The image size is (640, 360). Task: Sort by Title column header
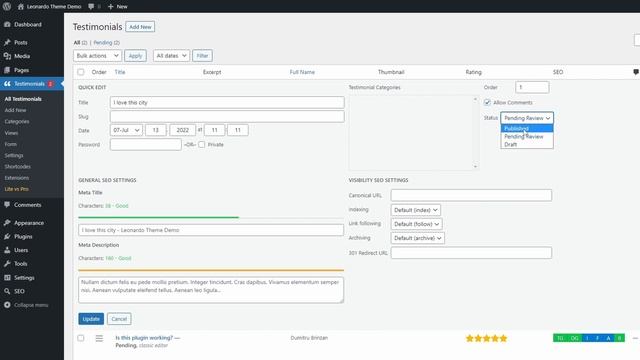pyautogui.click(x=120, y=72)
